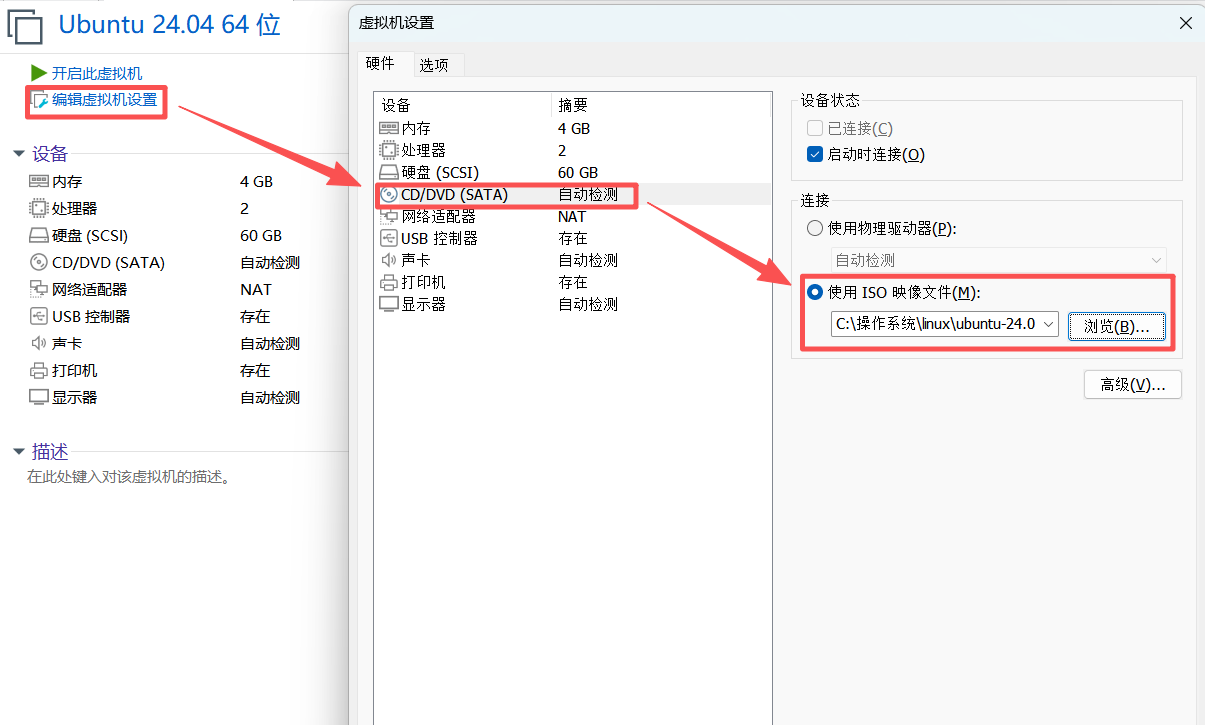Viewport: 1205px width, 725px height.
Task: Click the edit VM settings pencil icon
Action: pyautogui.click(x=40, y=100)
